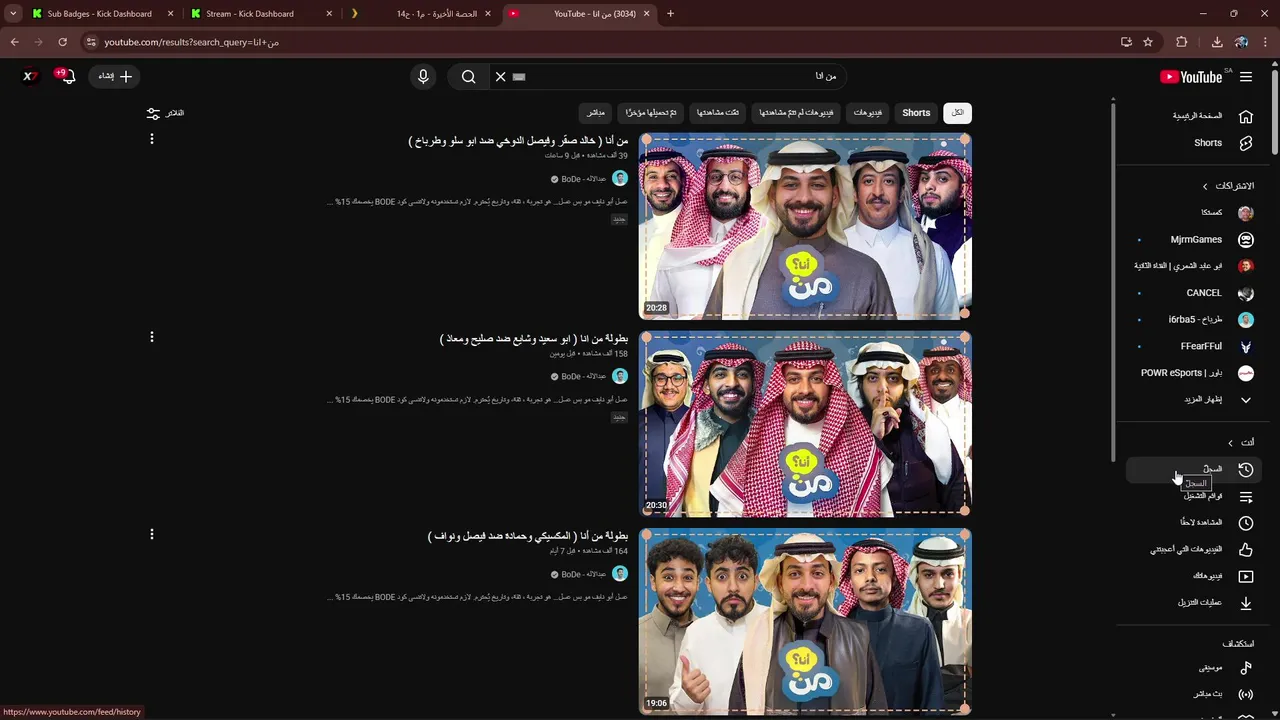Expand the subscriptions (الاشتراكات) section
The height and width of the screenshot is (720, 1280).
point(1228,186)
